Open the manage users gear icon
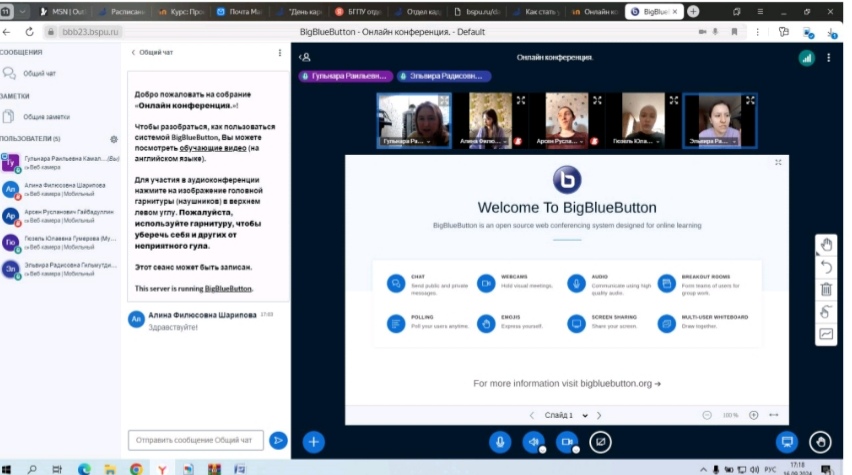The image size is (852, 475). click(113, 139)
